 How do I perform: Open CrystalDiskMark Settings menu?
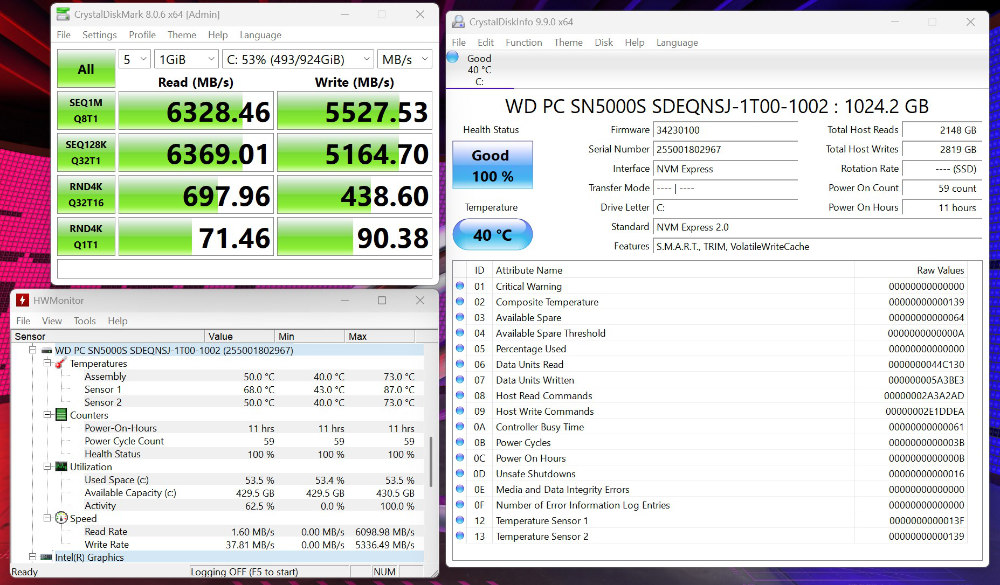[x=99, y=34]
